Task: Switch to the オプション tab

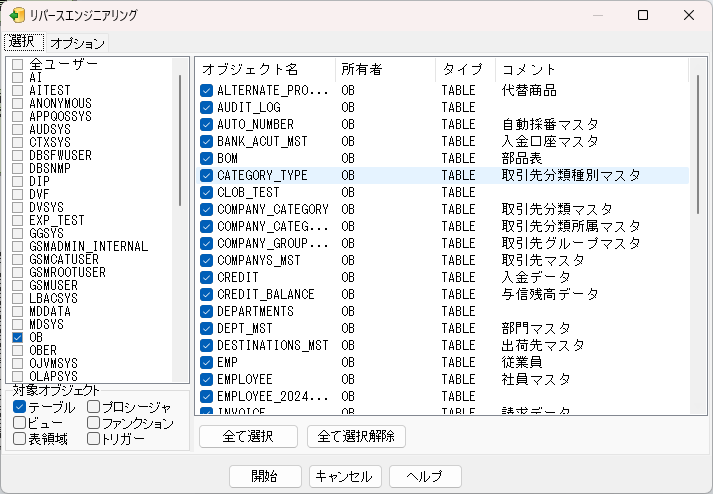Action: 77,43
